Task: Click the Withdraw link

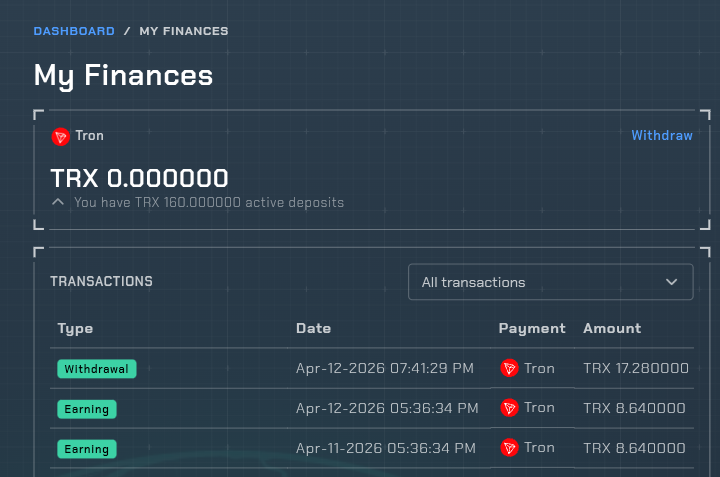Action: [662, 135]
